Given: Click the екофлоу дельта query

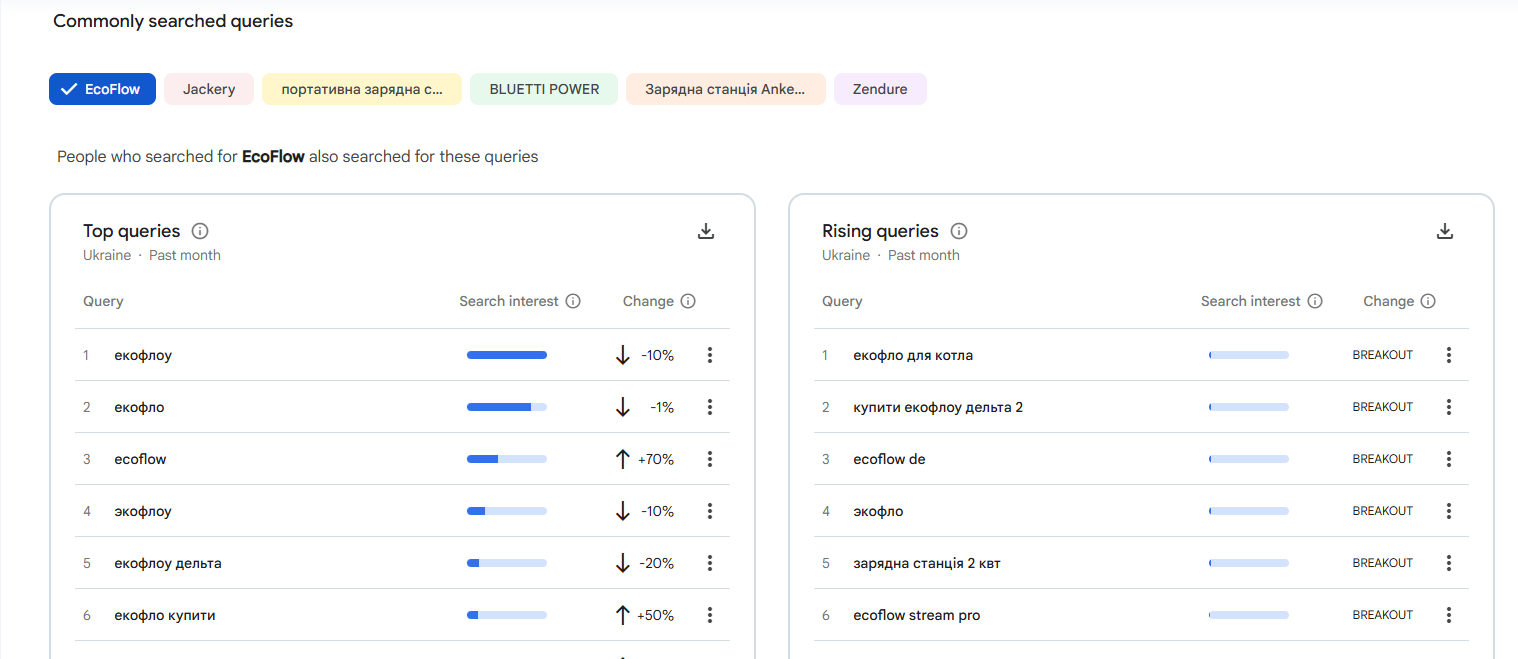Looking at the screenshot, I should [x=168, y=563].
